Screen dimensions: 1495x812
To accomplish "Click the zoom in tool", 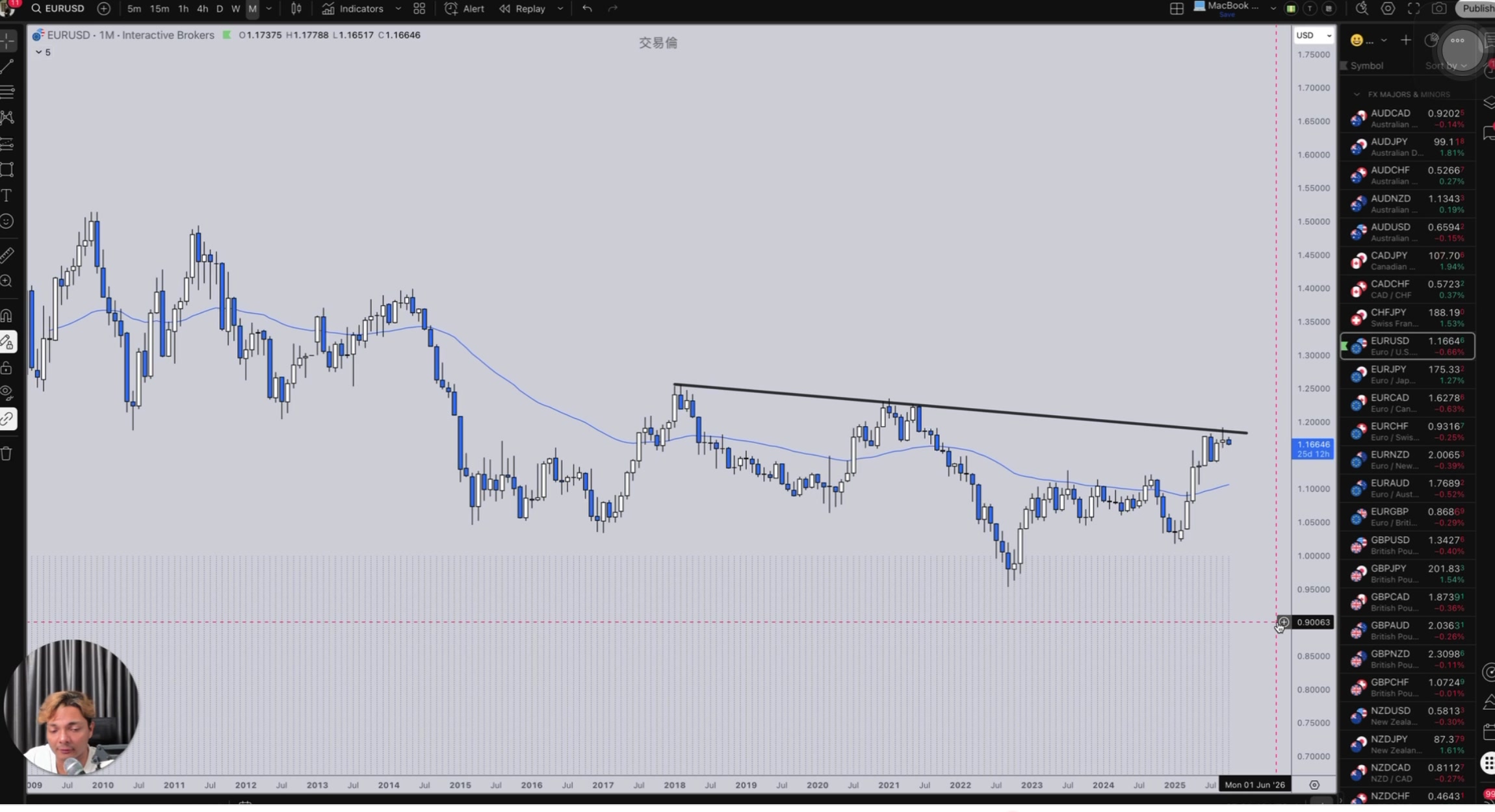I will point(6,281).
